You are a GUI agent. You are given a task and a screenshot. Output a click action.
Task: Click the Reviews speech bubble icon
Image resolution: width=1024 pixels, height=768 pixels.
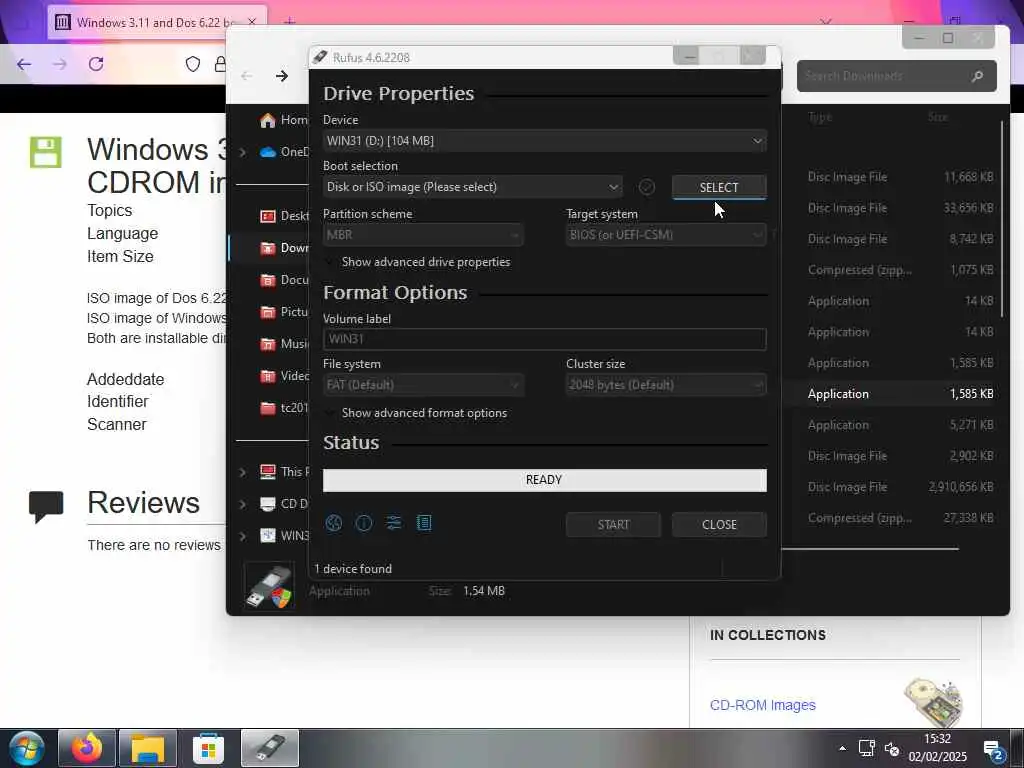click(x=46, y=507)
